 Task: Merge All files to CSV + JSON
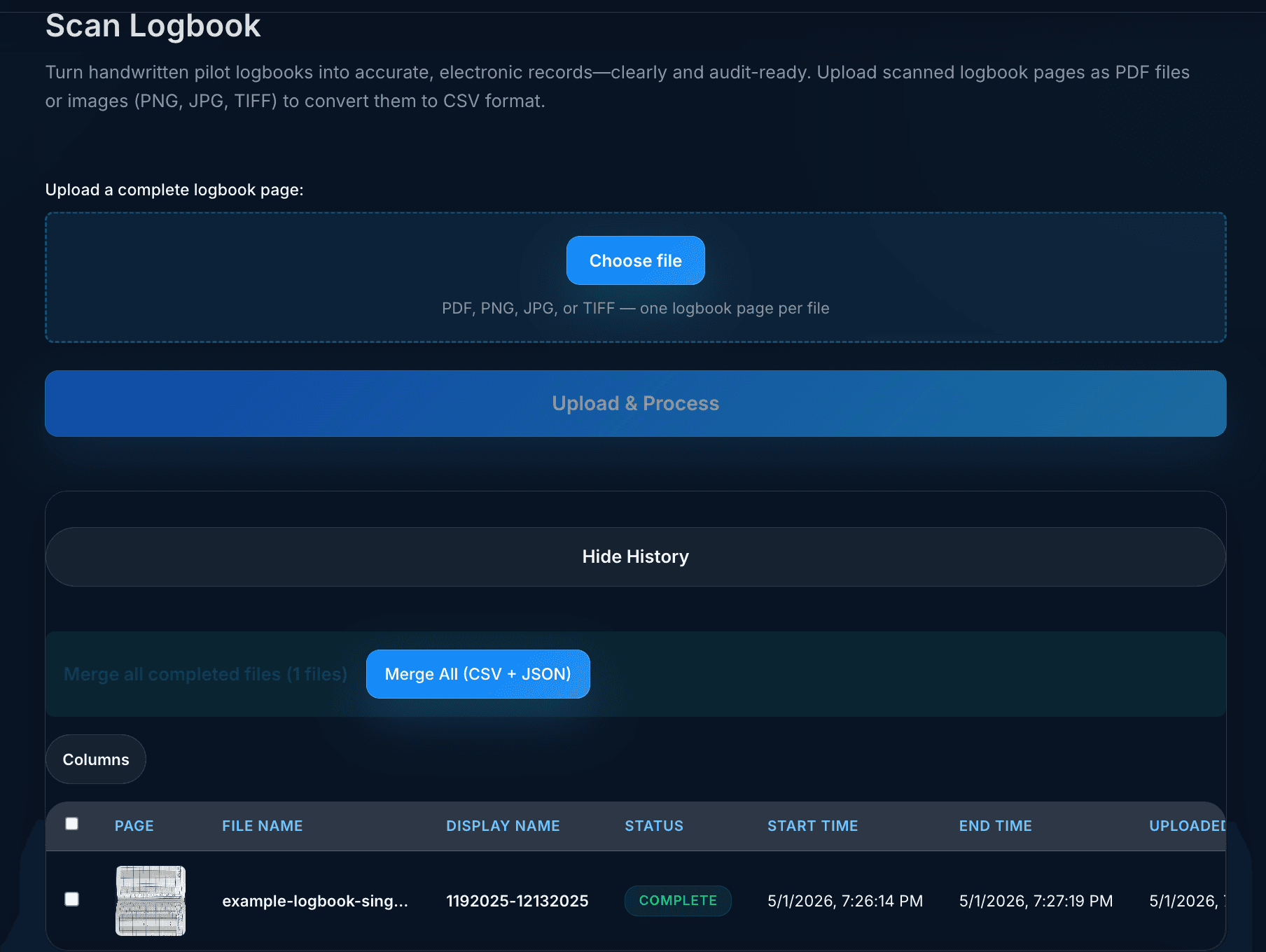(x=478, y=674)
